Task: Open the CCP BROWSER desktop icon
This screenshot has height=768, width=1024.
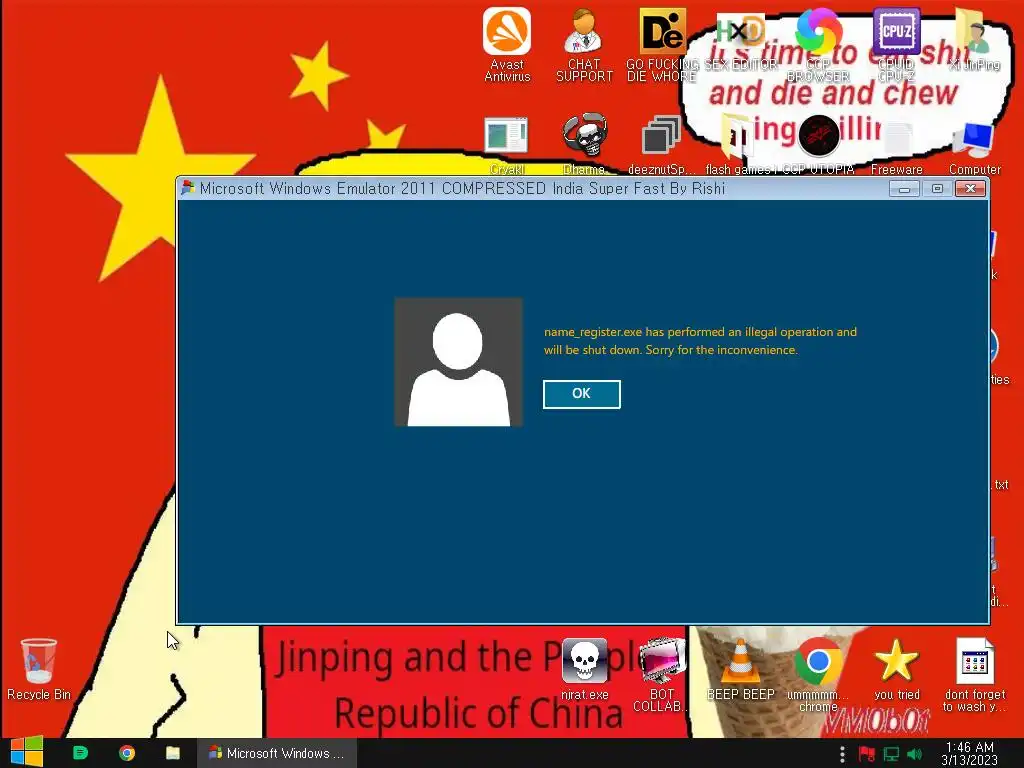Action: coord(818,44)
